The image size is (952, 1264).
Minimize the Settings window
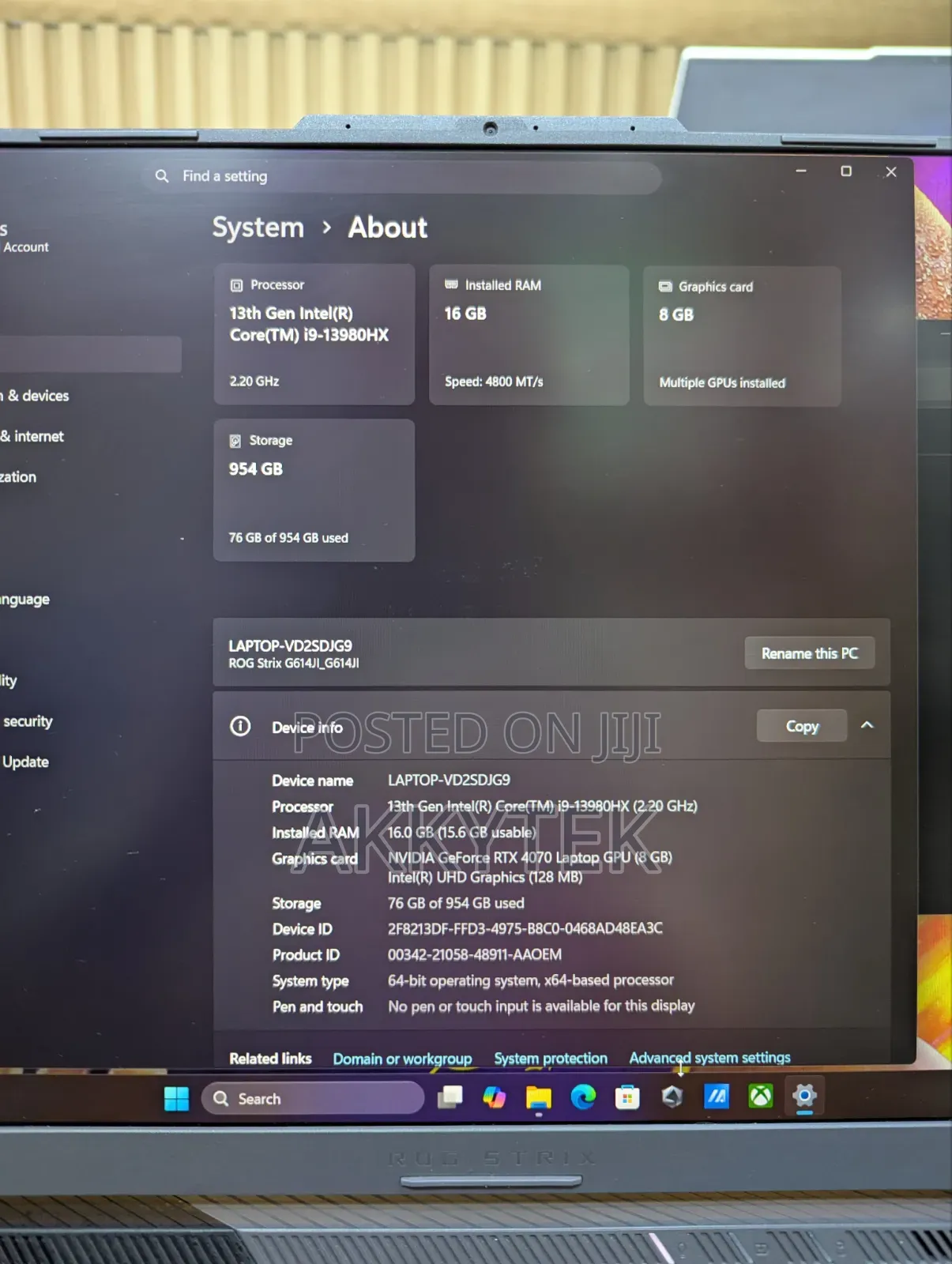801,171
